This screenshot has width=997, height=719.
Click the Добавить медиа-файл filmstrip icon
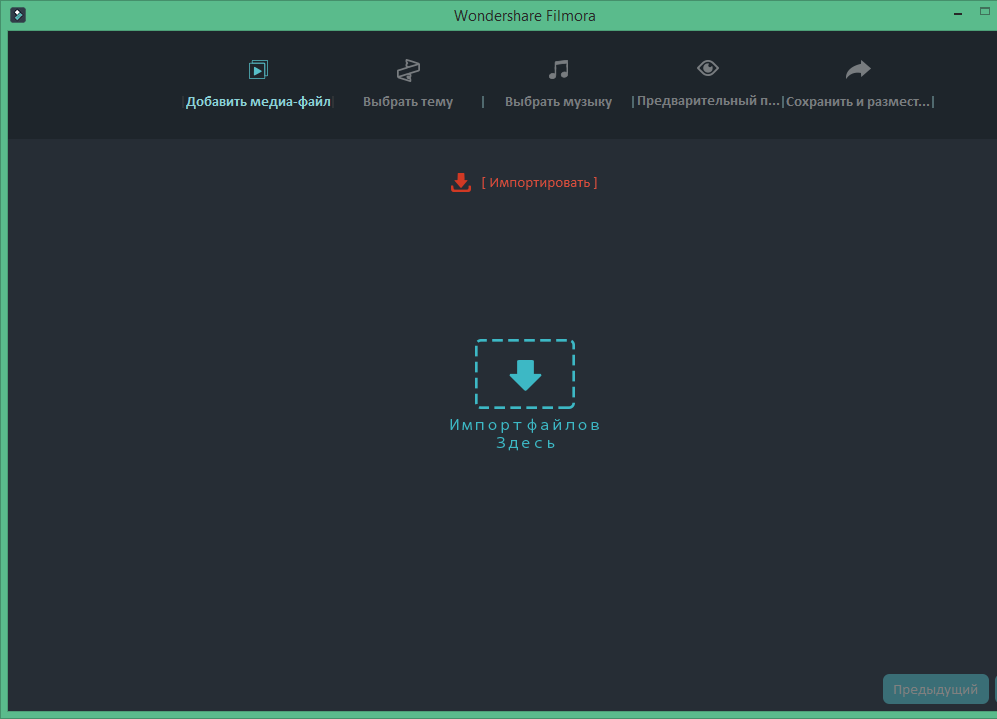(x=258, y=69)
